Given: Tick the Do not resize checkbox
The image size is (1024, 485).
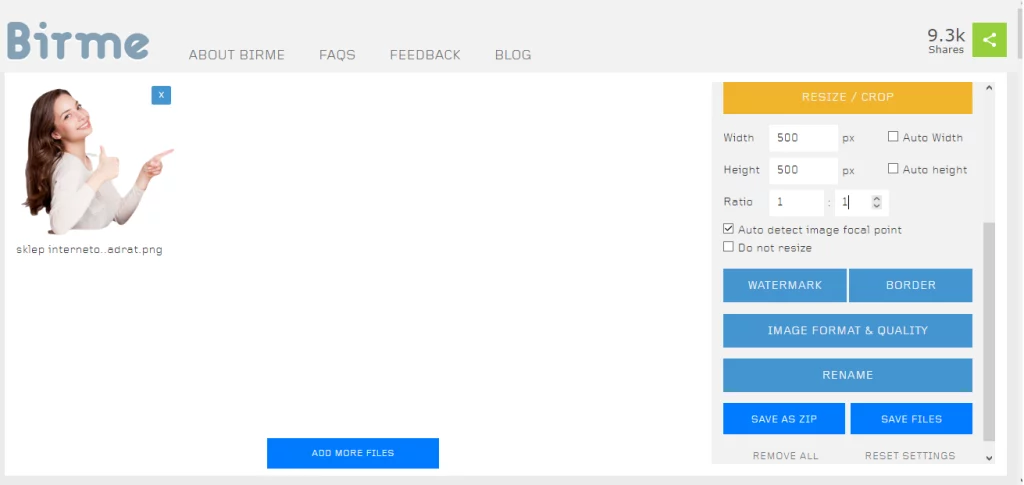Looking at the screenshot, I should (728, 247).
